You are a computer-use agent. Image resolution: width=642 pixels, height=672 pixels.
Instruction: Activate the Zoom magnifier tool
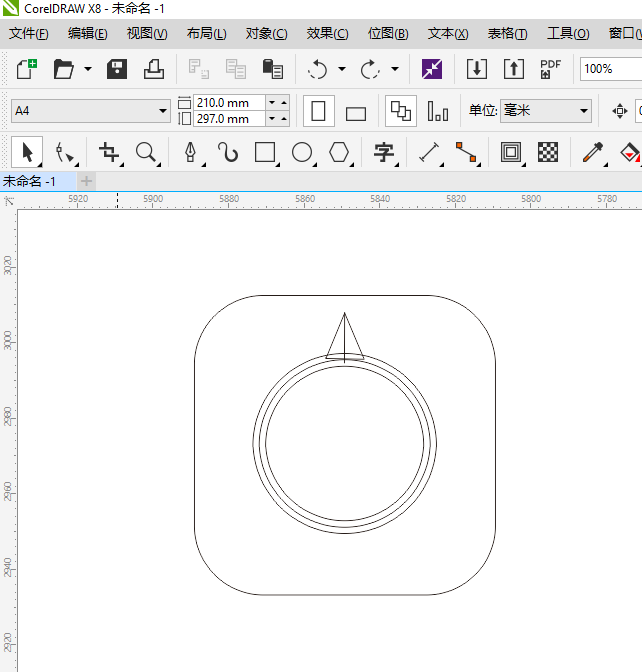click(146, 152)
